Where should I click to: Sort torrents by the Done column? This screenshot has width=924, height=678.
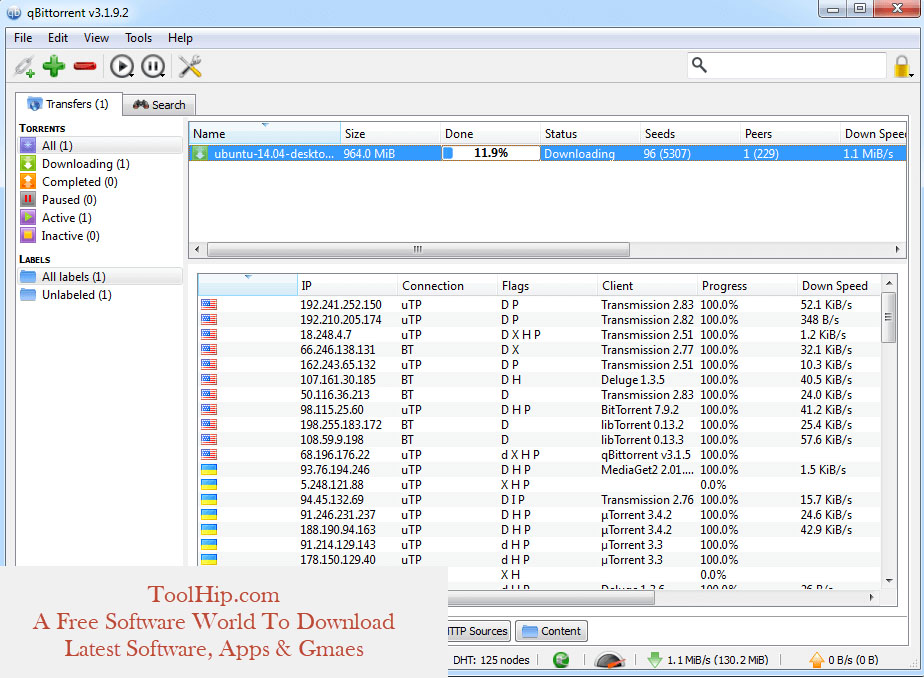490,134
